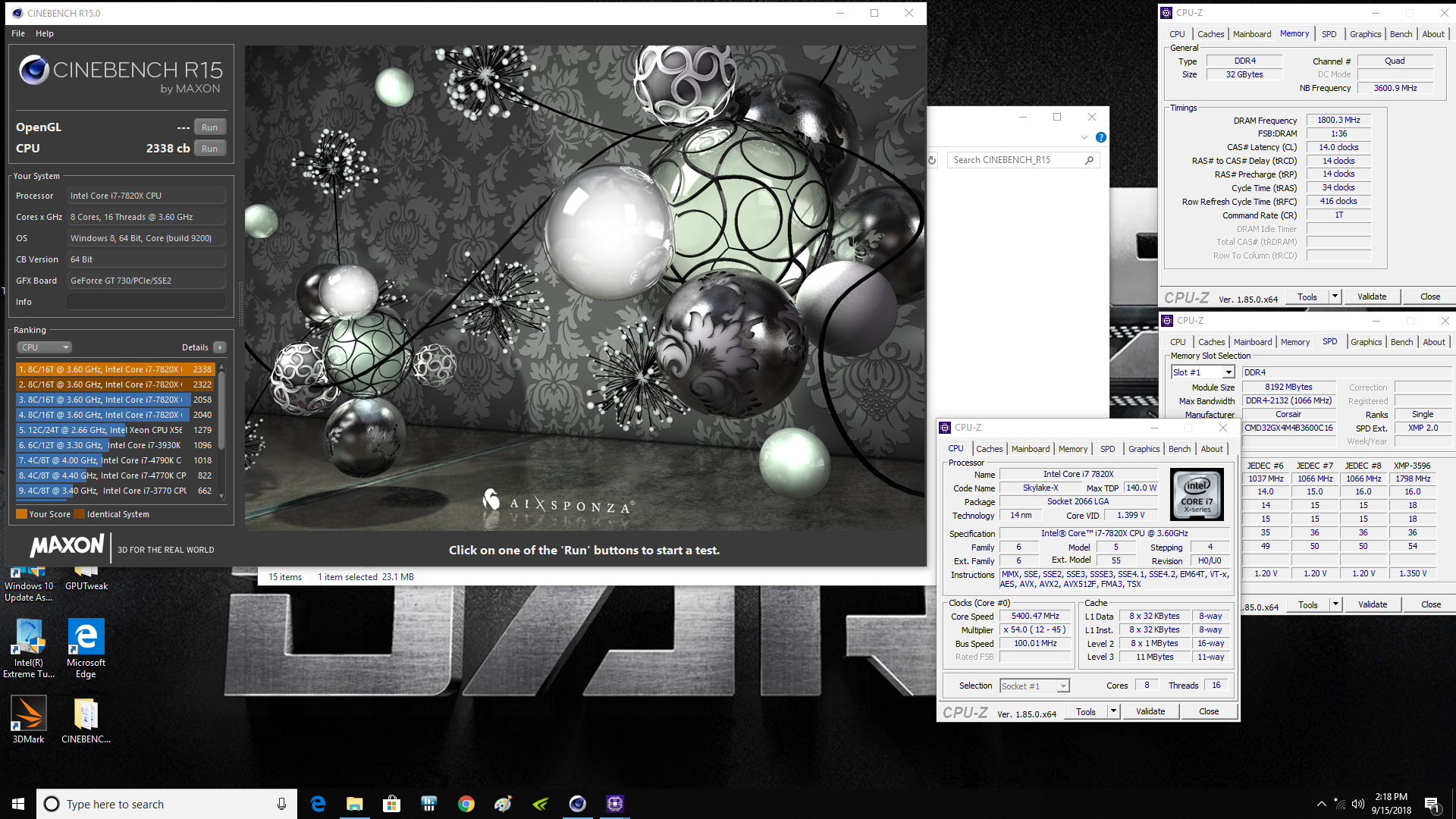1456x819 pixels.
Task: Select Core i7-3930K ranking row
Action: coord(115,445)
